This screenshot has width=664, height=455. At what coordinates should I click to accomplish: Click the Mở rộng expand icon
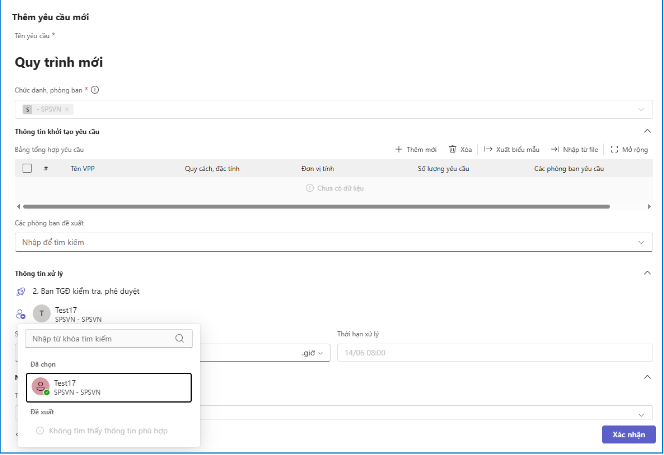pos(614,149)
